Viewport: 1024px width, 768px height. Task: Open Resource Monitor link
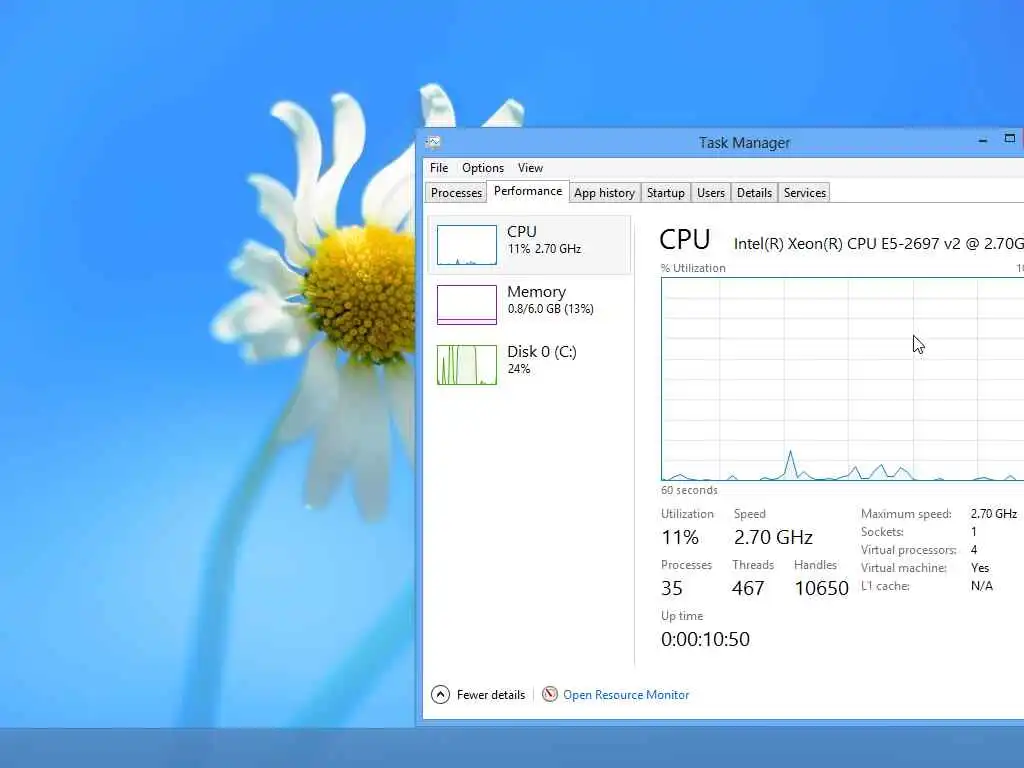[x=626, y=695]
